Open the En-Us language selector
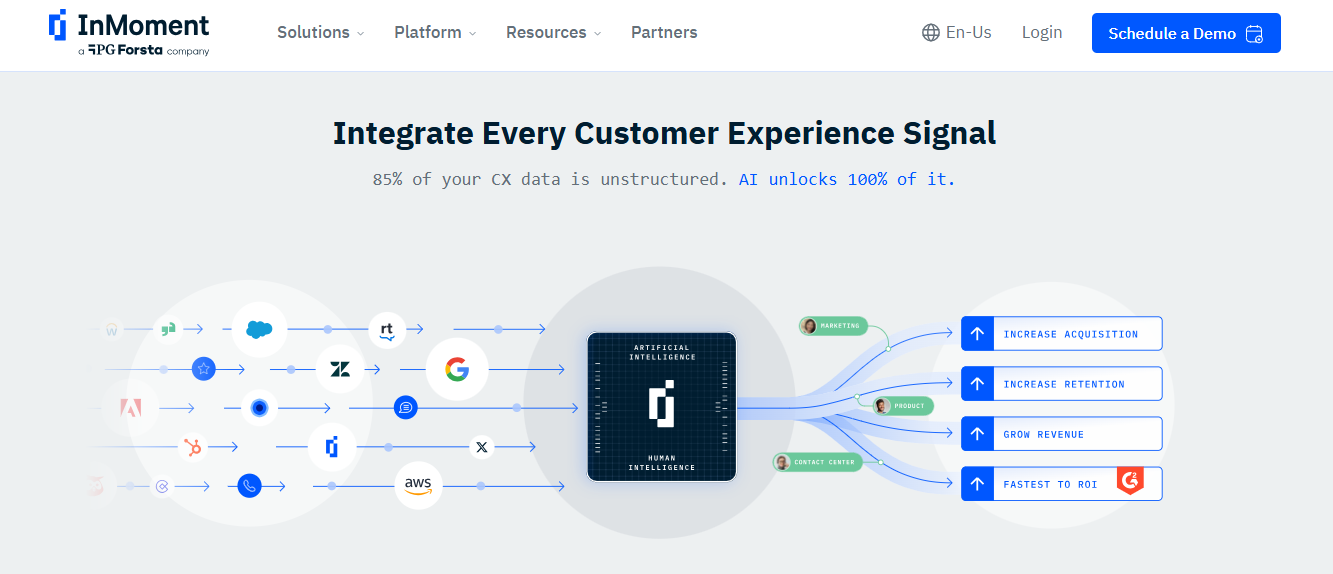 (x=957, y=33)
